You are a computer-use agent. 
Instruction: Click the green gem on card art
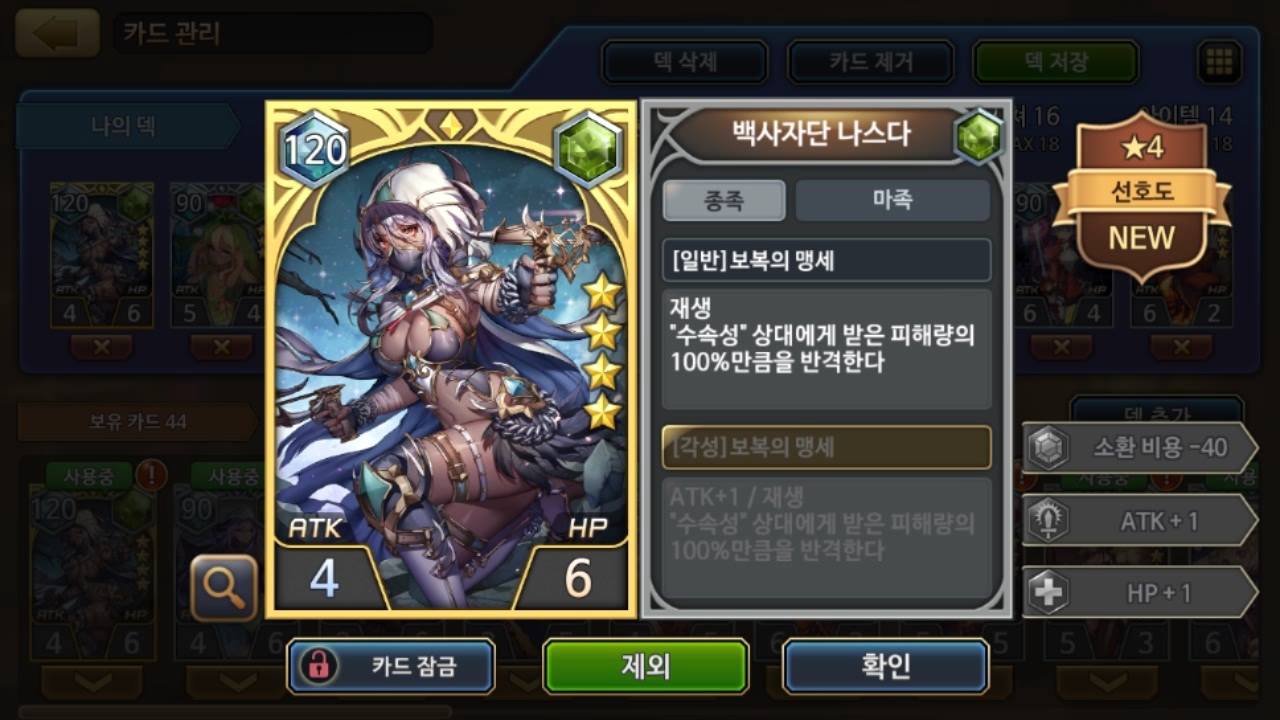click(588, 149)
